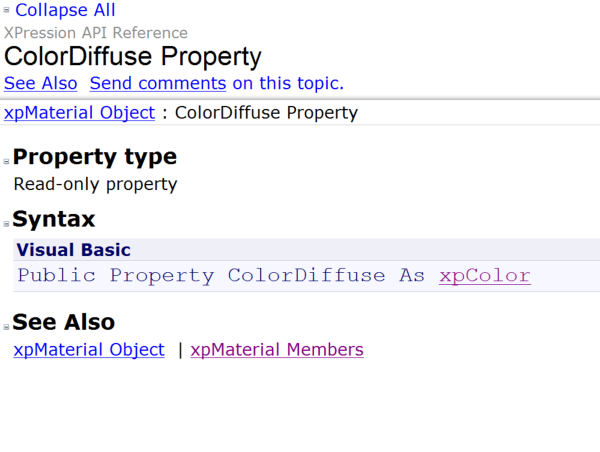
Task: Open the xpMaterial Members link
Action: click(x=277, y=350)
